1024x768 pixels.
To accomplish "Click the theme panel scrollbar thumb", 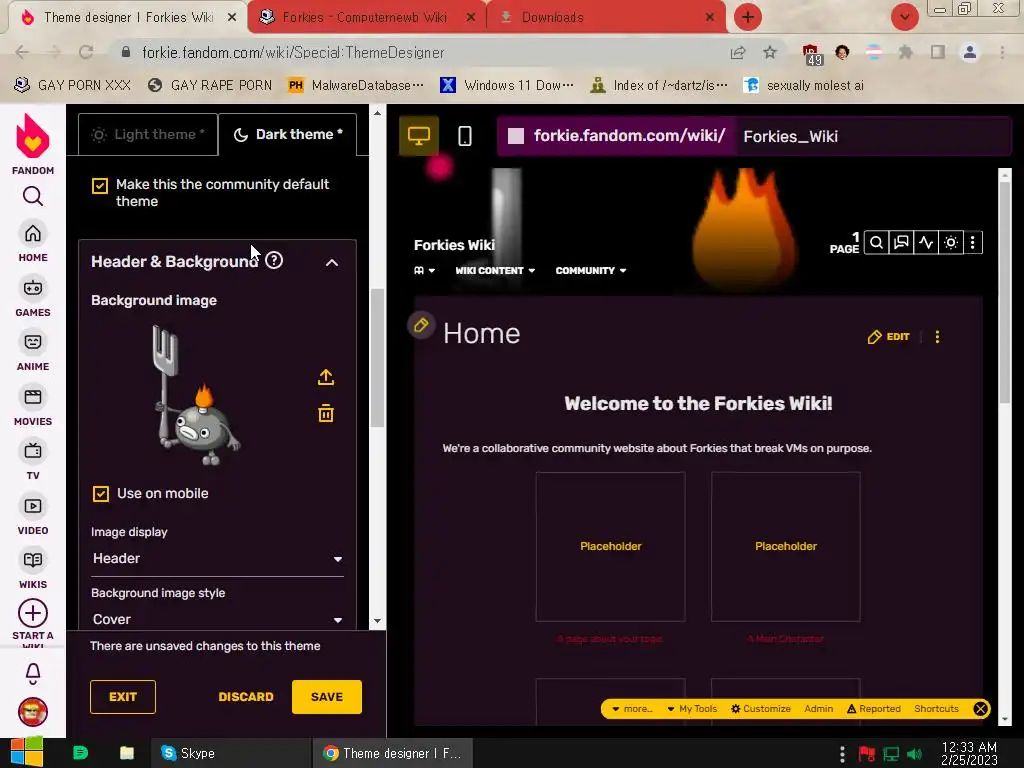I will pyautogui.click(x=377, y=358).
